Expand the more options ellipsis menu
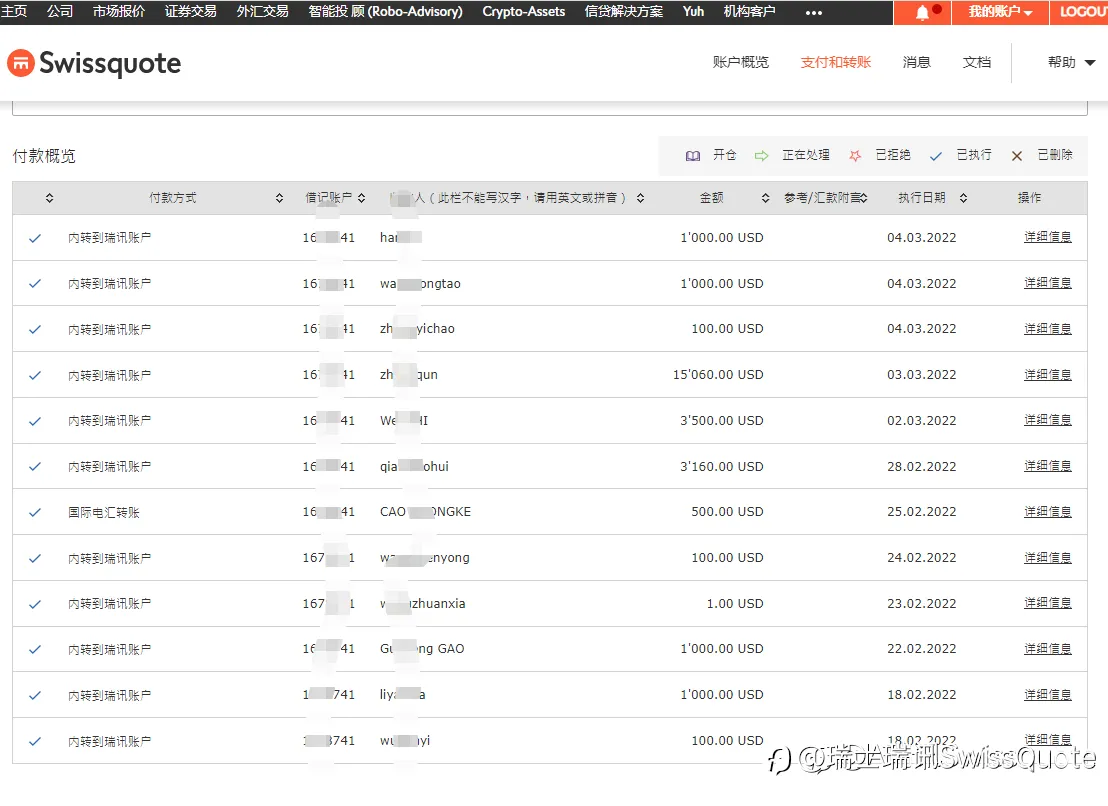Image resolution: width=1108 pixels, height=806 pixels. pyautogui.click(x=814, y=13)
